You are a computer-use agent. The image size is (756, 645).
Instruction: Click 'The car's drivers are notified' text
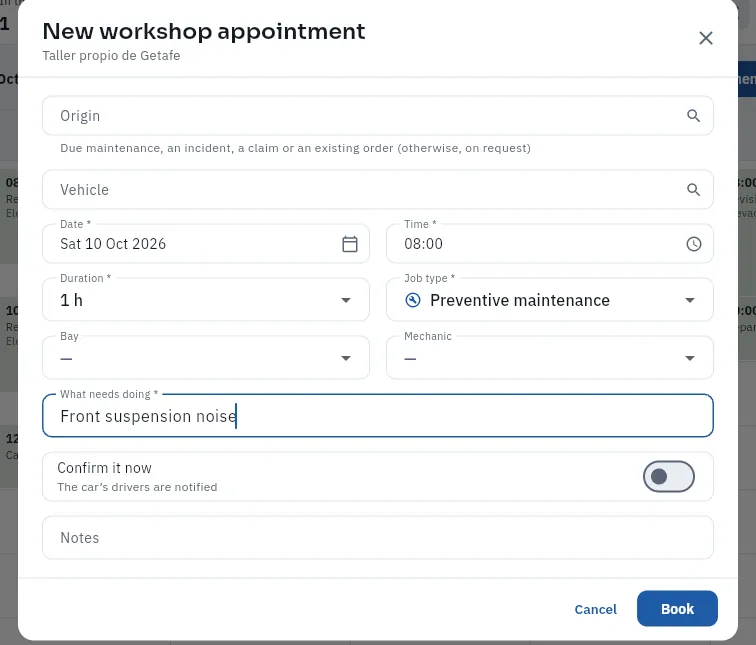point(137,487)
